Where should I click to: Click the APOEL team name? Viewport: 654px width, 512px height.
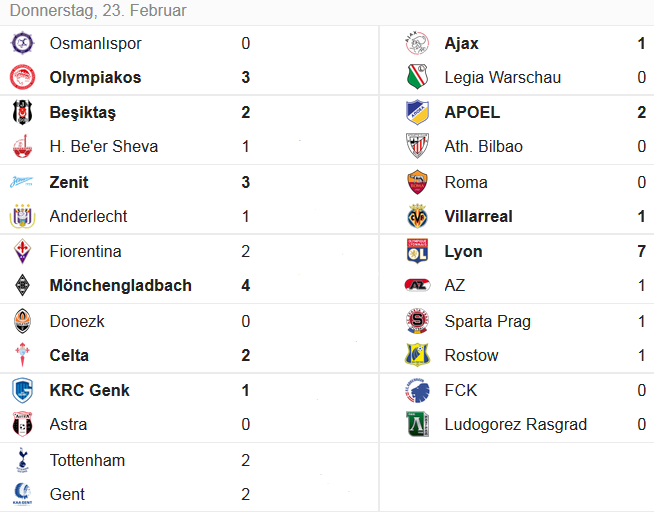point(472,112)
